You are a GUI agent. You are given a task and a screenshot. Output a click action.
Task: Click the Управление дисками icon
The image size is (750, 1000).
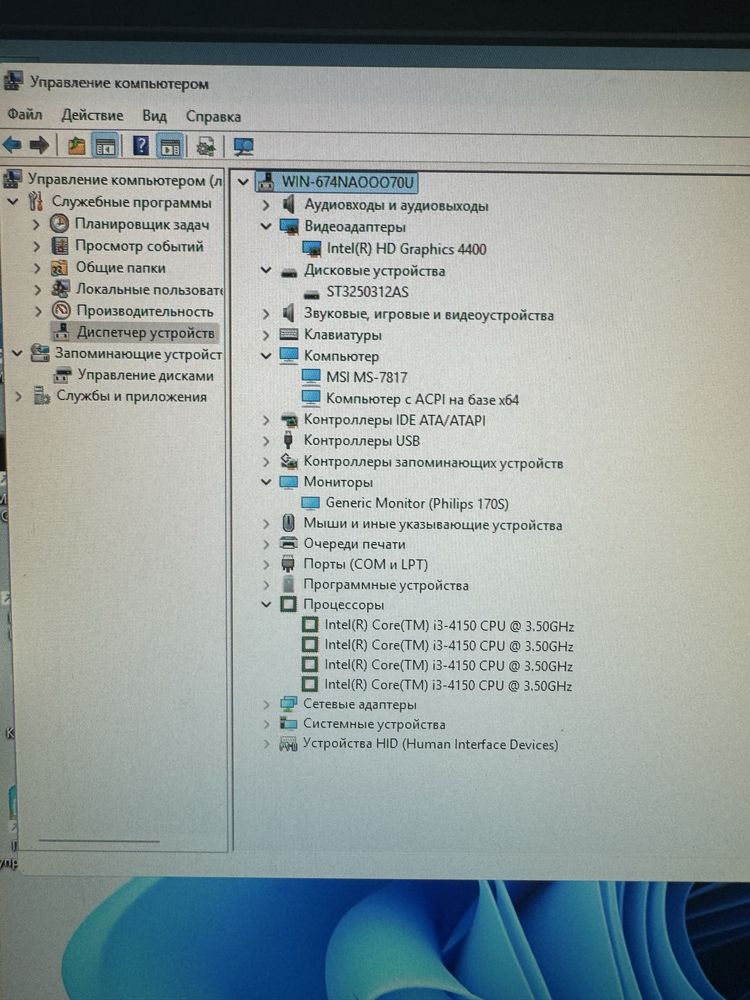(x=62, y=374)
